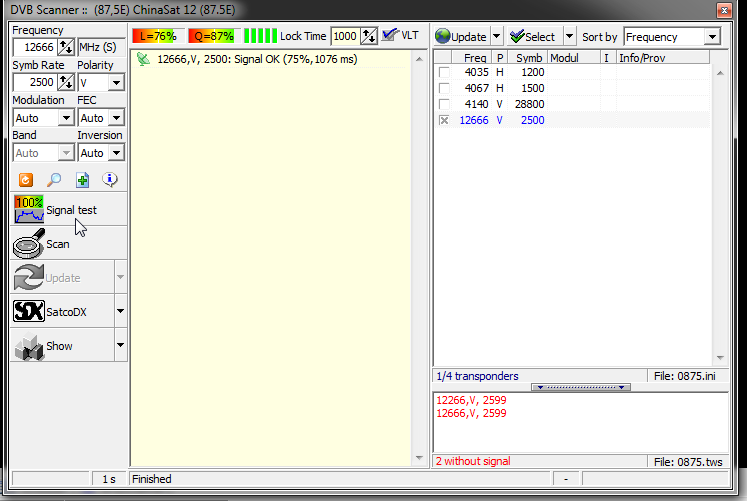Open the FEC dropdown
This screenshot has height=501, width=747.
click(x=101, y=118)
